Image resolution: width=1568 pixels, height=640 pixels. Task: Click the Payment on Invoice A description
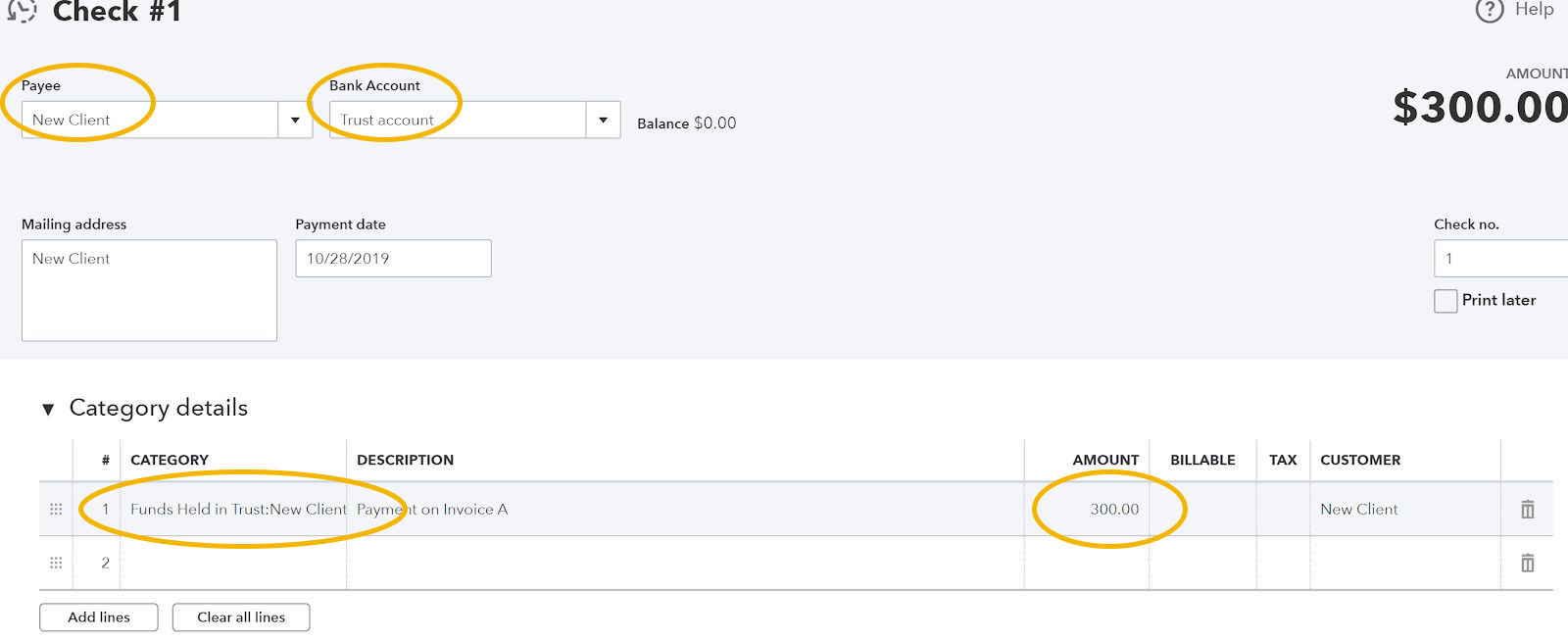[431, 509]
